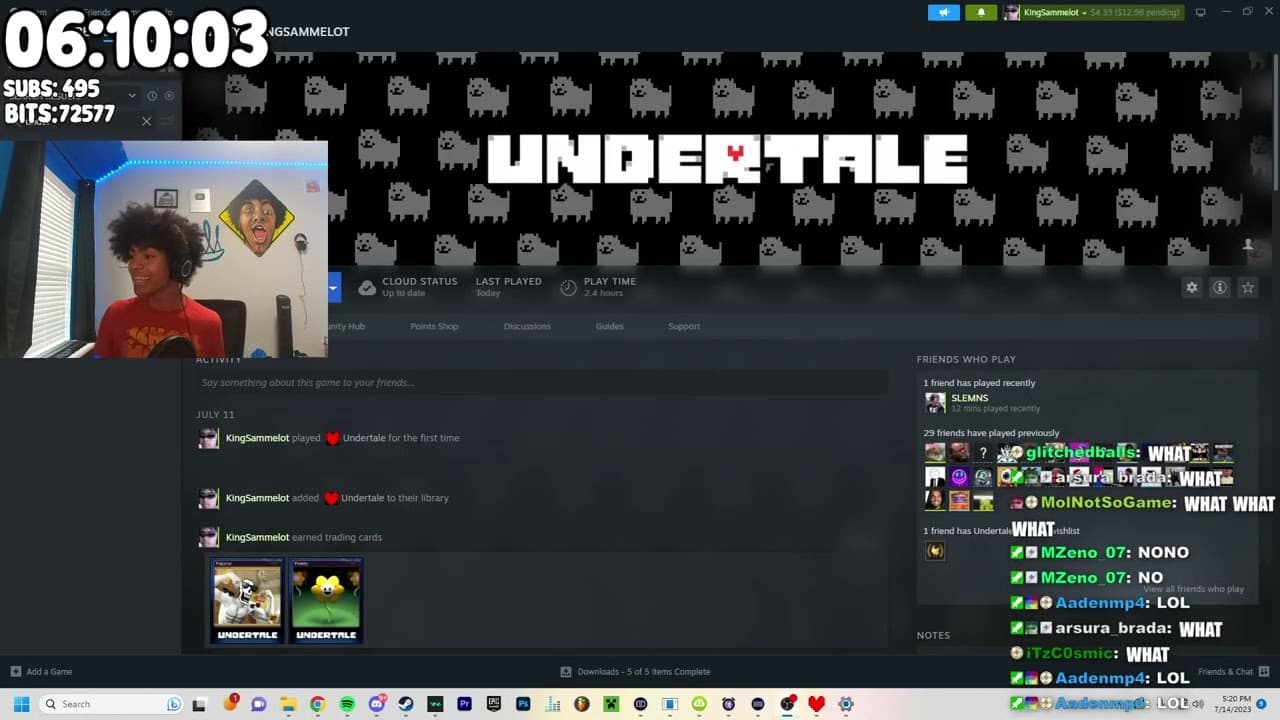The height and width of the screenshot is (720, 1280).
Task: Open Adobe Premiere Pro from the taskbar
Action: tap(464, 704)
